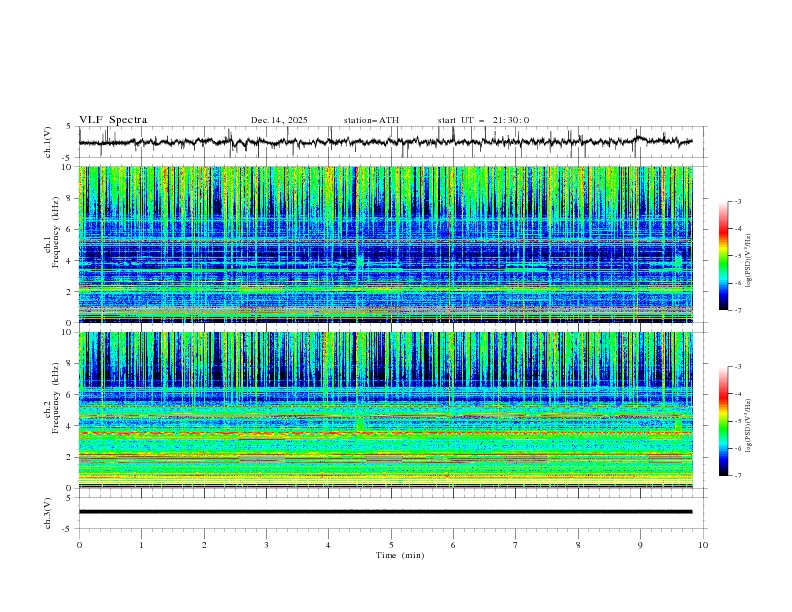
Task: Select the 5 minute tick label on time axis
Action: pyautogui.click(x=391, y=545)
